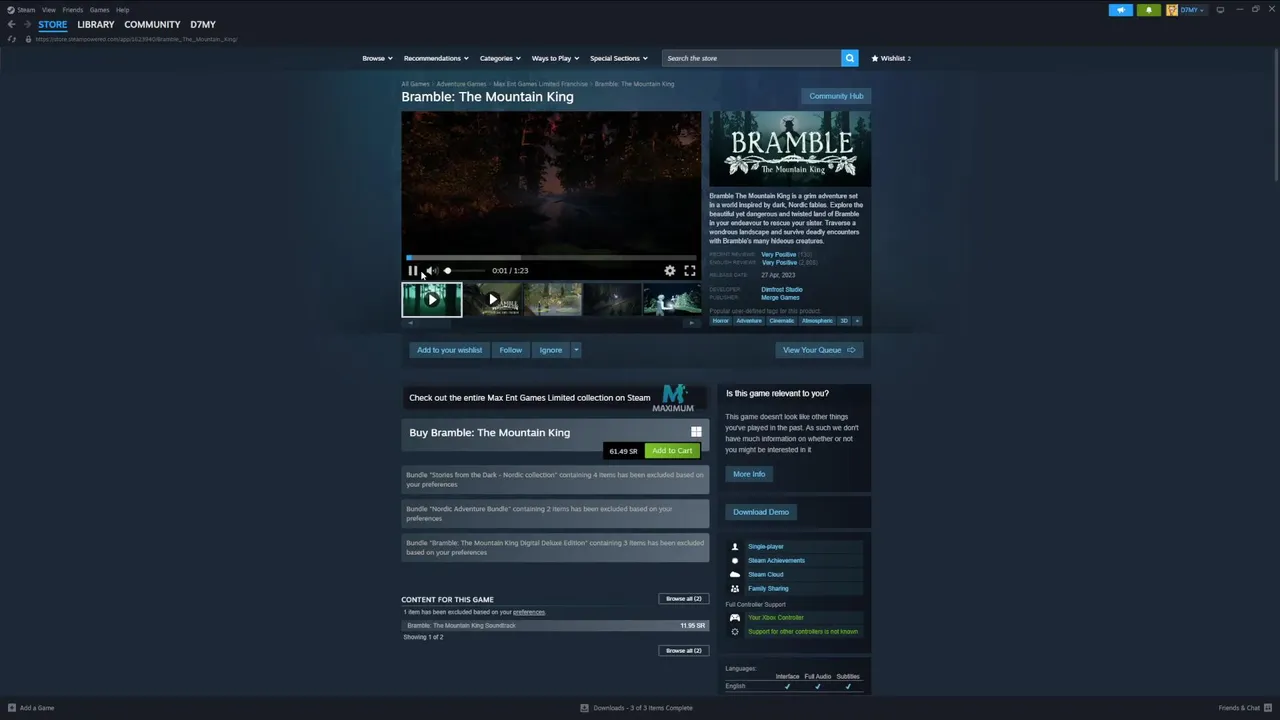Viewport: 1280px width, 720px height.
Task: Open the View menu
Action: pos(48,10)
